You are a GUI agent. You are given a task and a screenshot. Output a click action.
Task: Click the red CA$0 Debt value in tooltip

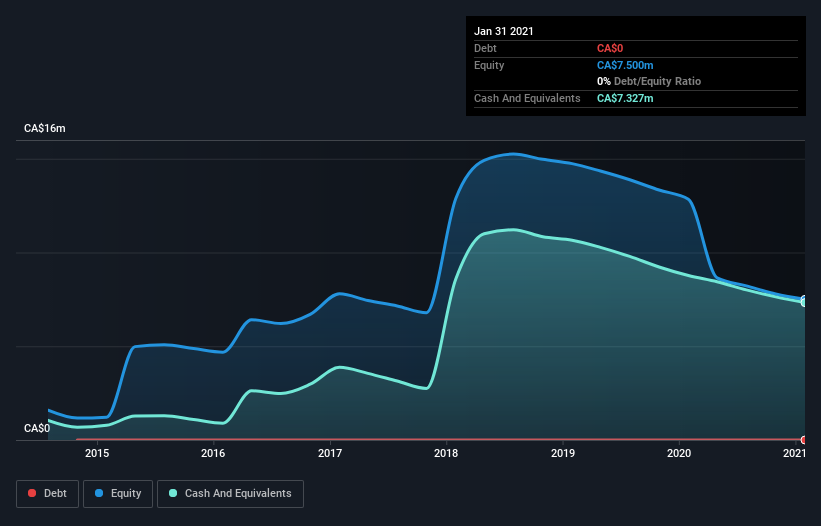click(x=611, y=48)
